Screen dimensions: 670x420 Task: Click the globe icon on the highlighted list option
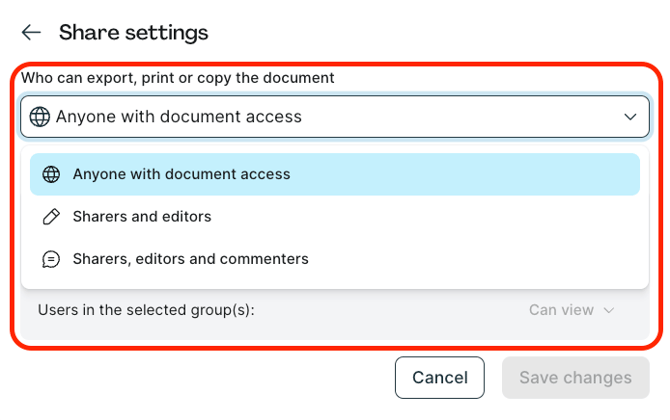coord(51,174)
